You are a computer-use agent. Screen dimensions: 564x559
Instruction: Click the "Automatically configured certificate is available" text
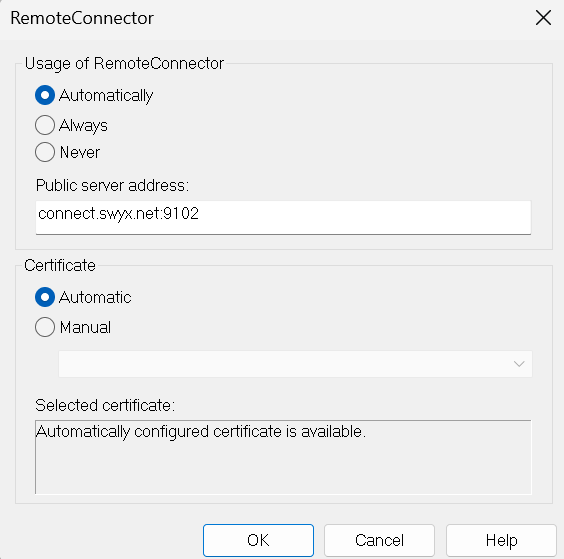201,432
